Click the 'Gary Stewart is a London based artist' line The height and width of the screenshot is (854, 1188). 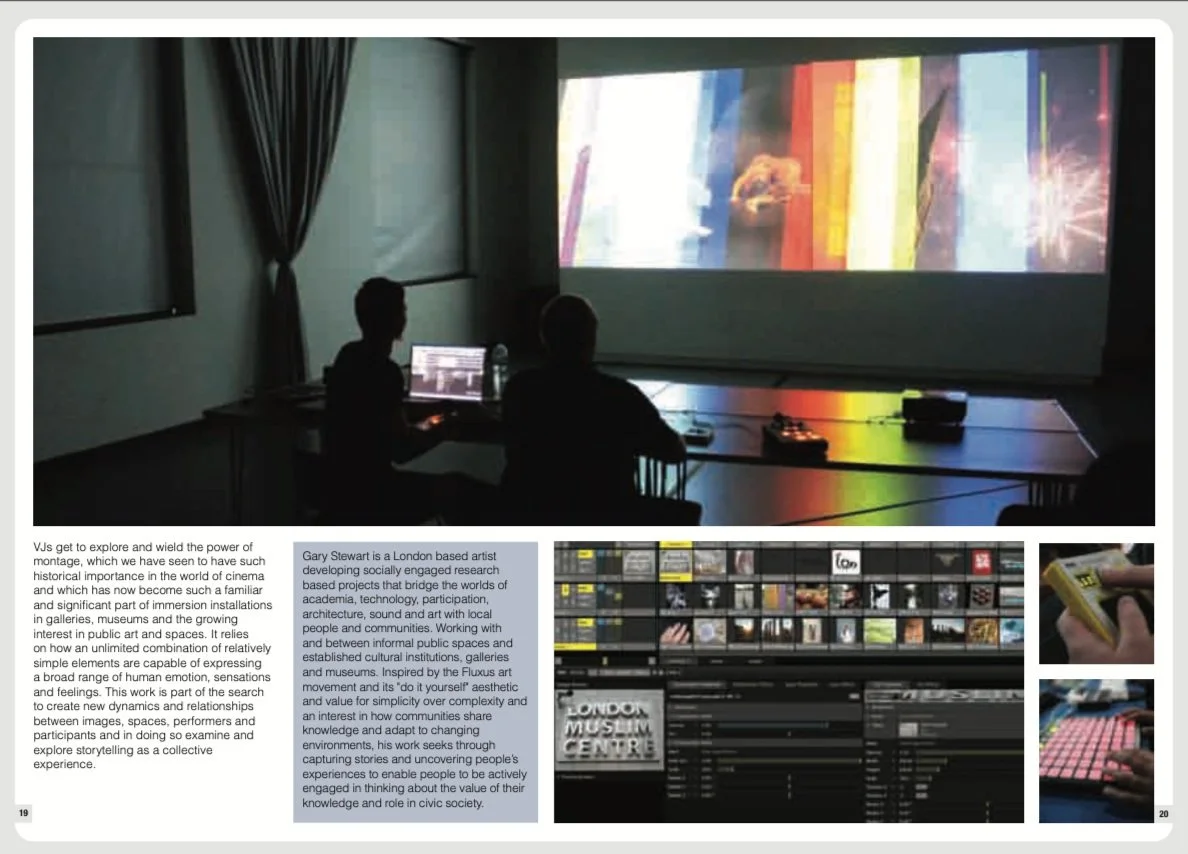pyautogui.click(x=399, y=555)
